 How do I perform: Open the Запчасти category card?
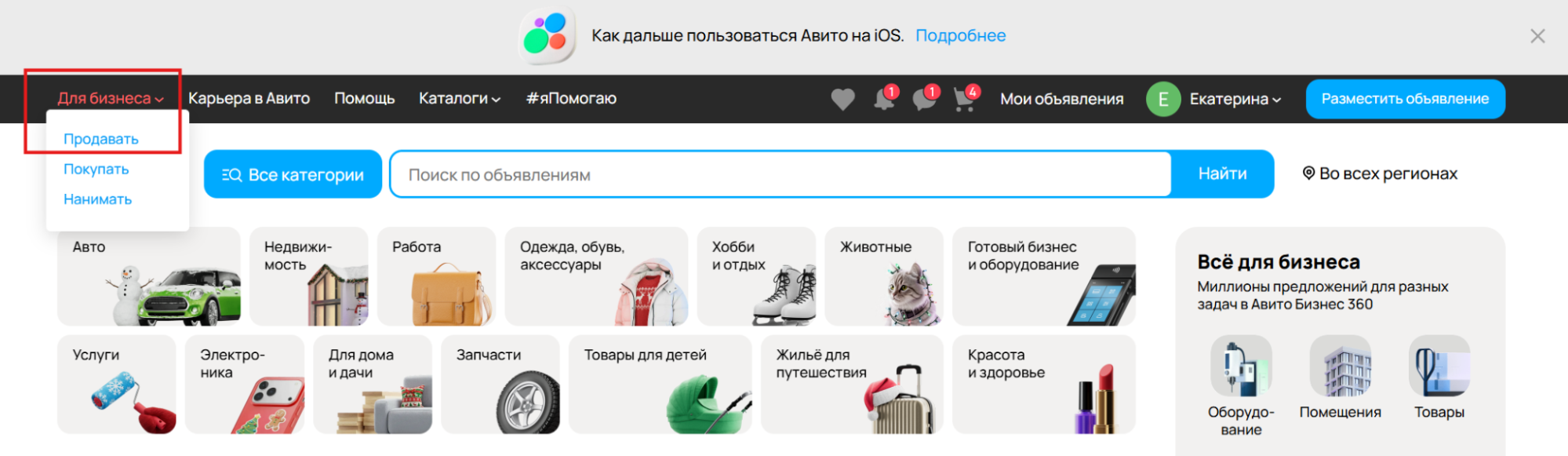(x=500, y=385)
